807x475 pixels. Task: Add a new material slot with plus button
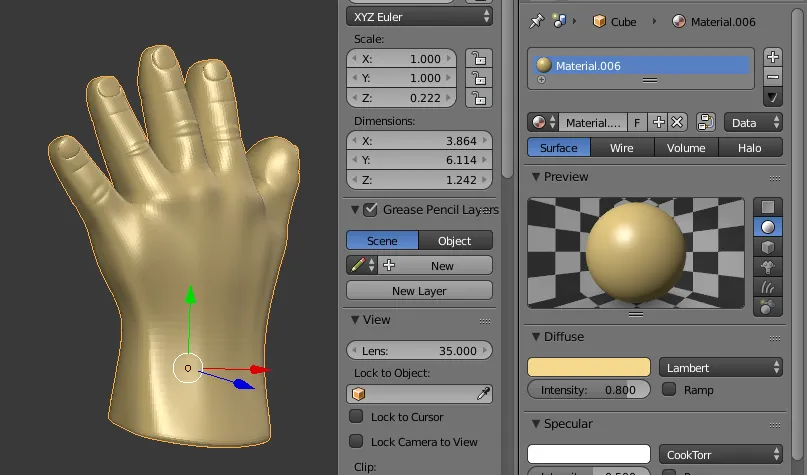[772, 57]
